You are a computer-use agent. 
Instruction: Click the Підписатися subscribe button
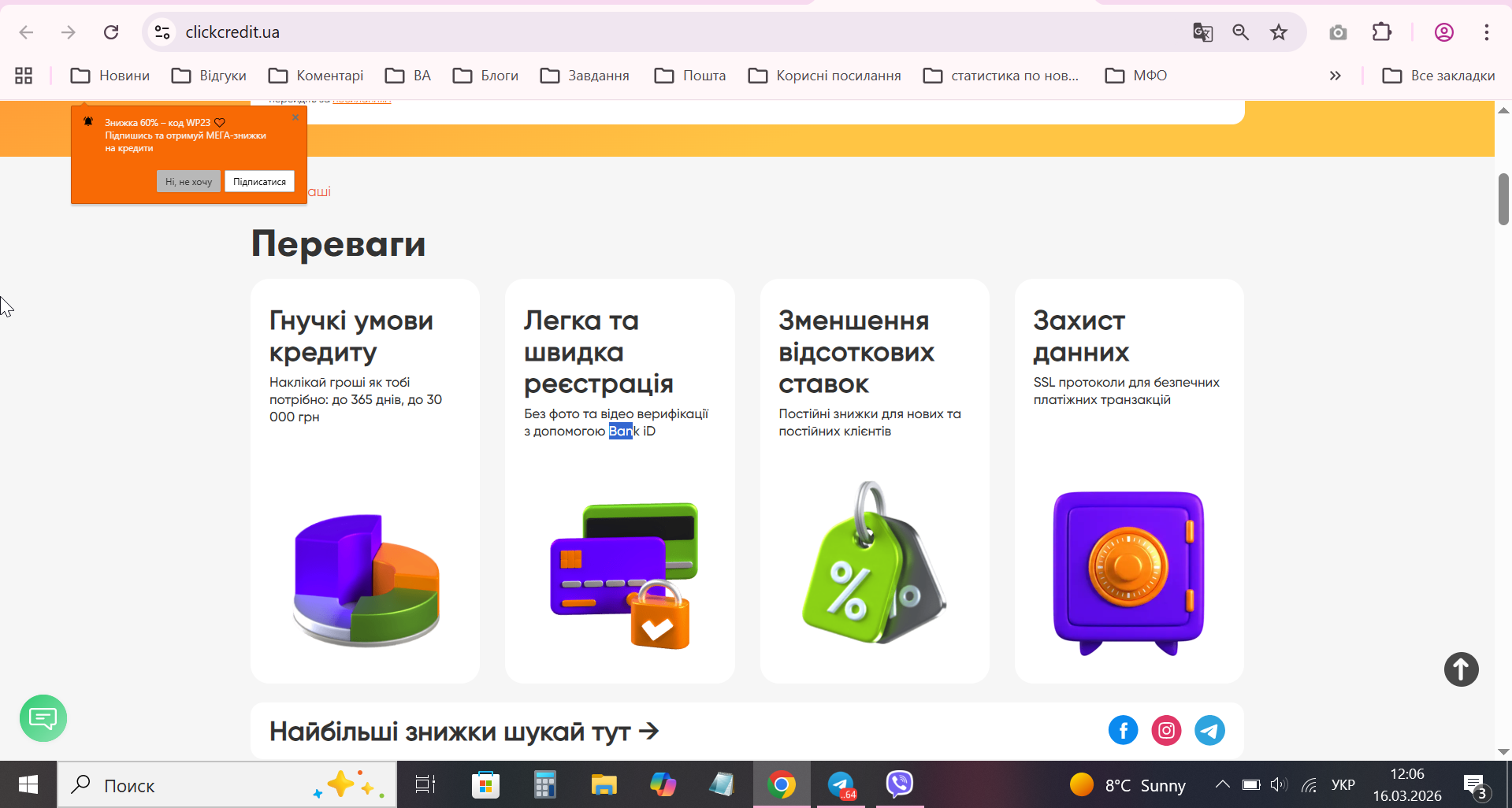click(259, 181)
